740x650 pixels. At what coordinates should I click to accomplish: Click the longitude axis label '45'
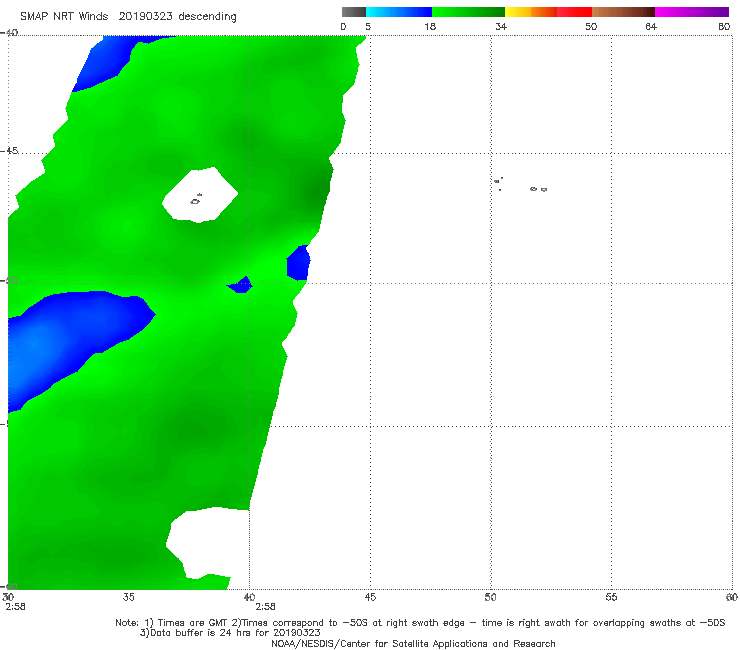pyautogui.click(x=370, y=597)
